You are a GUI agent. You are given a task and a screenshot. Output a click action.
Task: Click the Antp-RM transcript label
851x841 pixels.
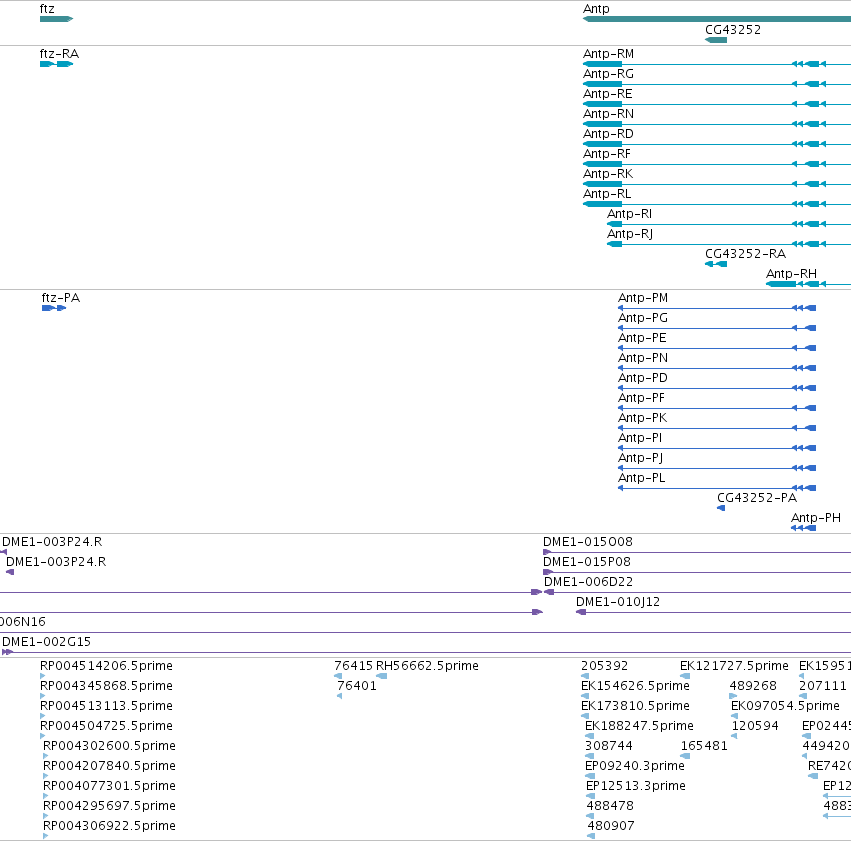click(x=608, y=54)
